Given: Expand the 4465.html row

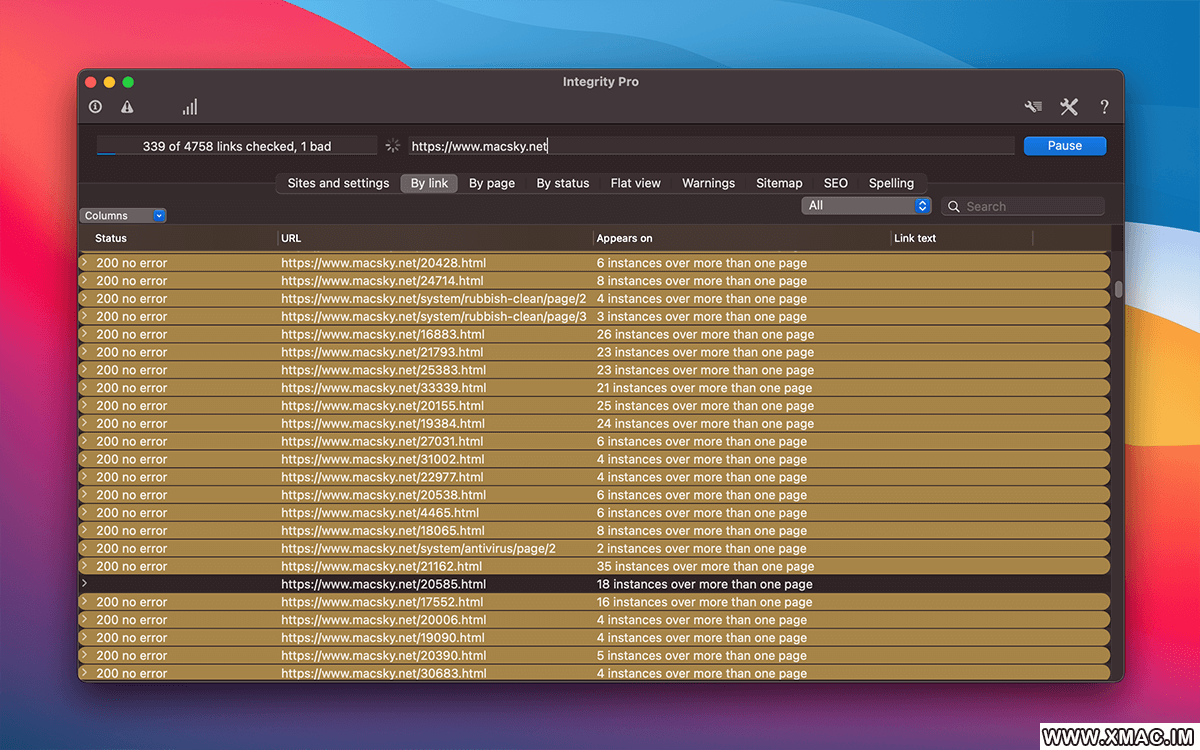Looking at the screenshot, I should [x=85, y=513].
